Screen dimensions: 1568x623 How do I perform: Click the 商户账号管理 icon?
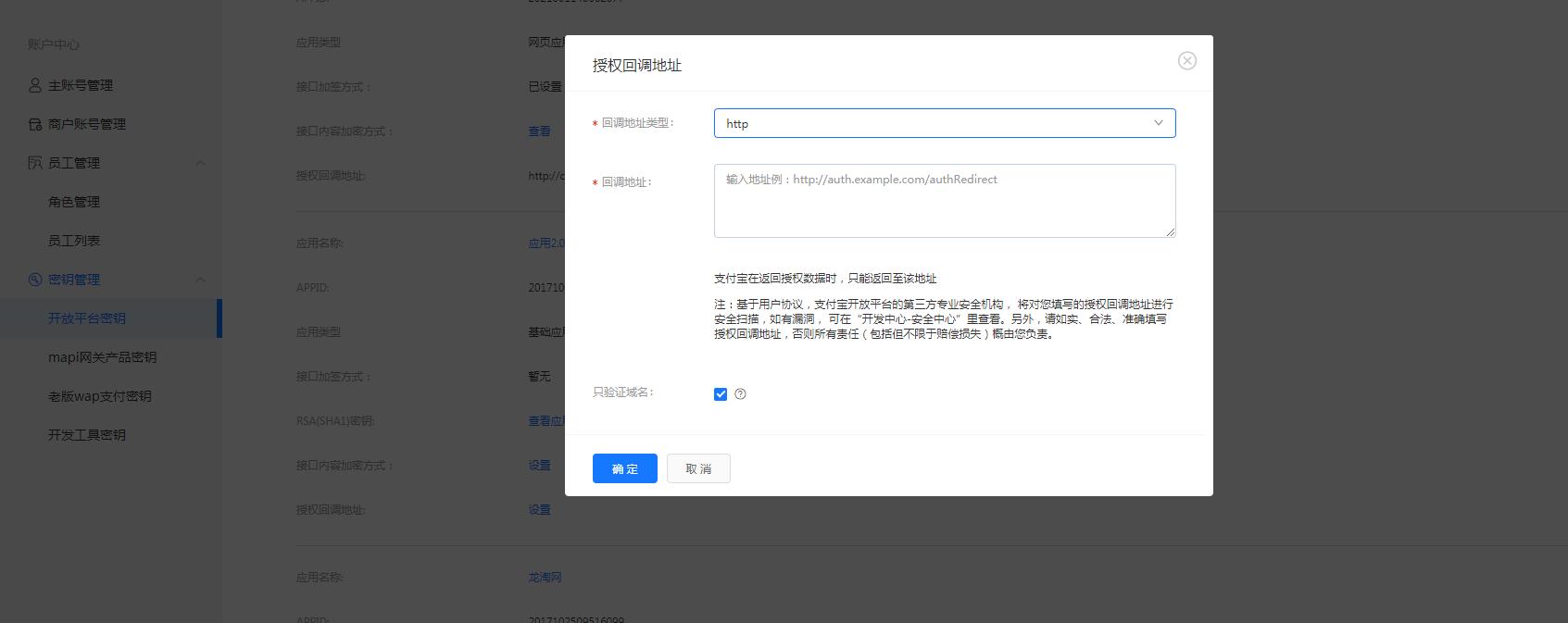[x=35, y=124]
